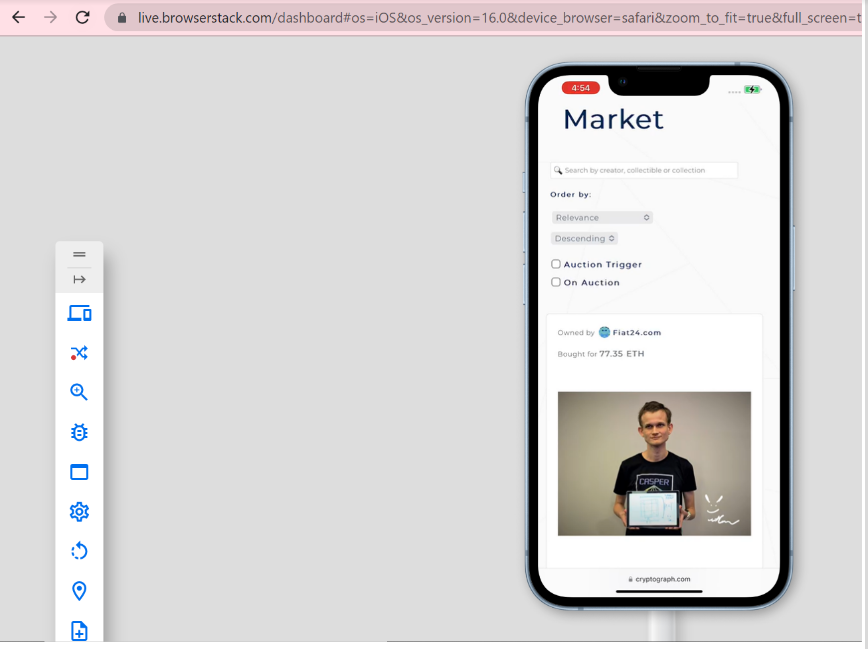Click the location pin icon
This screenshot has height=649, width=868.
(x=79, y=591)
